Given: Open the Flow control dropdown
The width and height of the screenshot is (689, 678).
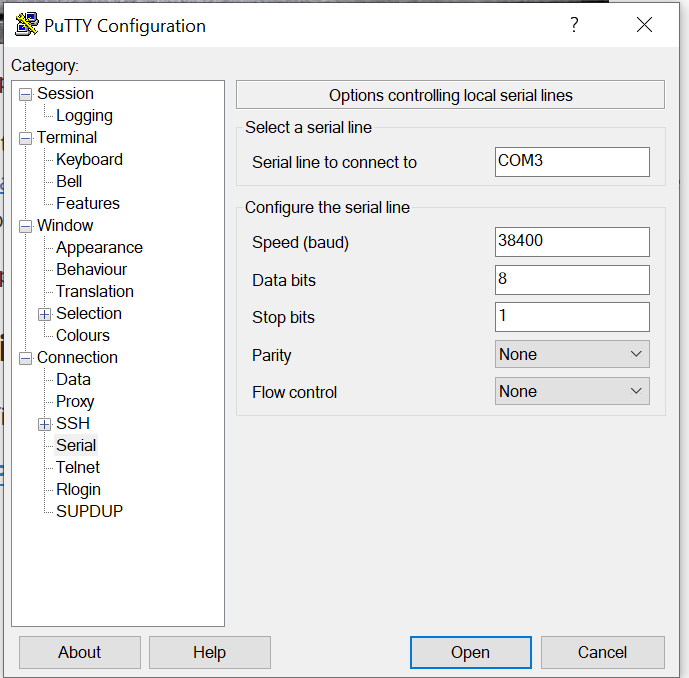Looking at the screenshot, I should coord(572,391).
